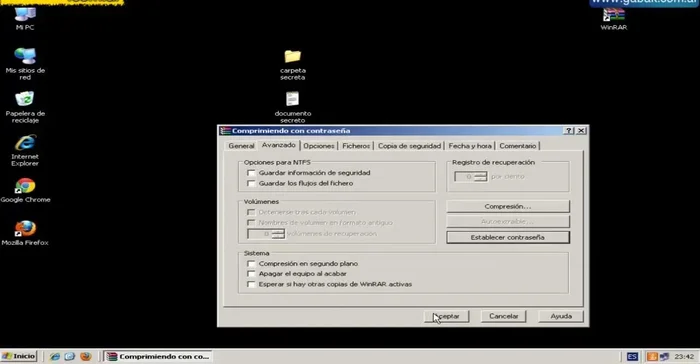Click the Compresión... button

point(508,206)
